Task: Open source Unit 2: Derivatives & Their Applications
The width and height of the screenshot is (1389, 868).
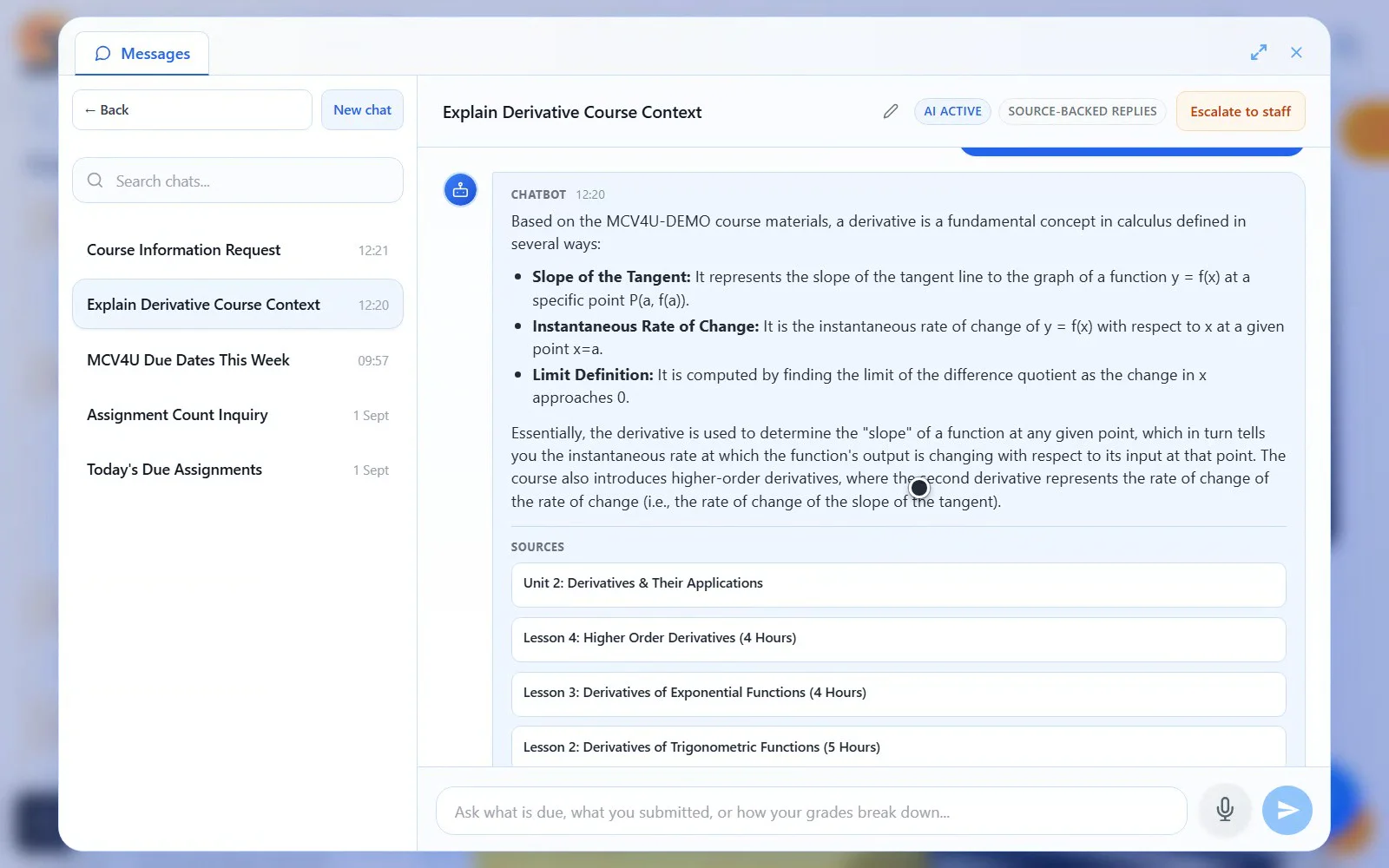Action: 899,584
